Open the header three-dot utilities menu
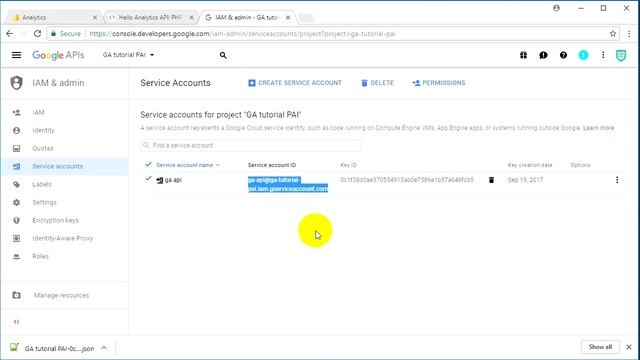 point(603,55)
